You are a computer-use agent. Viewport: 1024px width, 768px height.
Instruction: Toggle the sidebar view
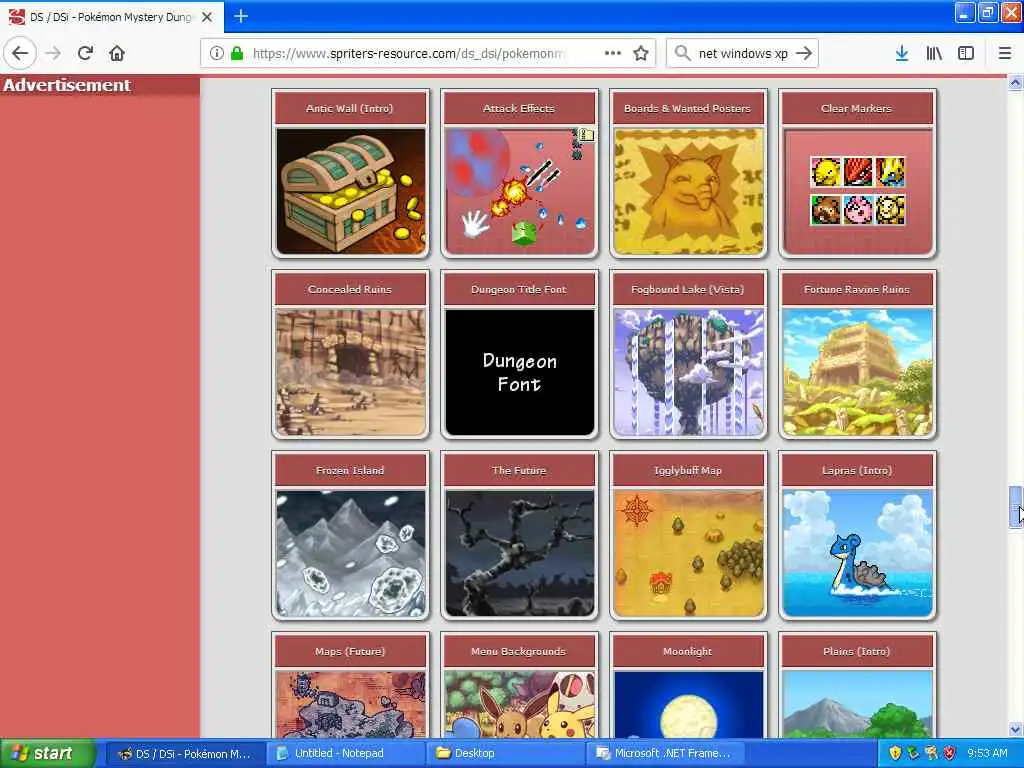(966, 54)
